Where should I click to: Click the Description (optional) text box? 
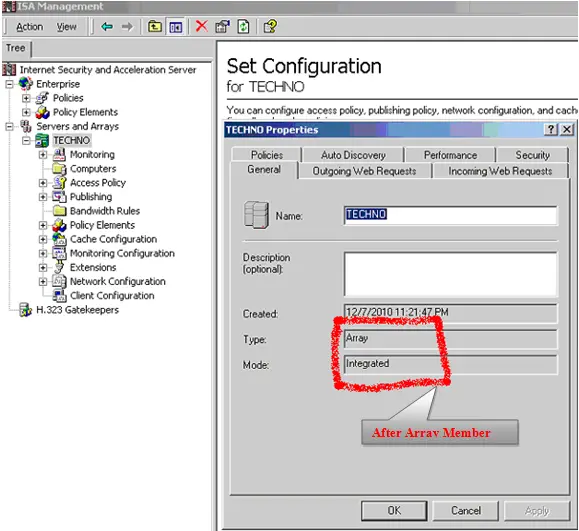click(450, 274)
